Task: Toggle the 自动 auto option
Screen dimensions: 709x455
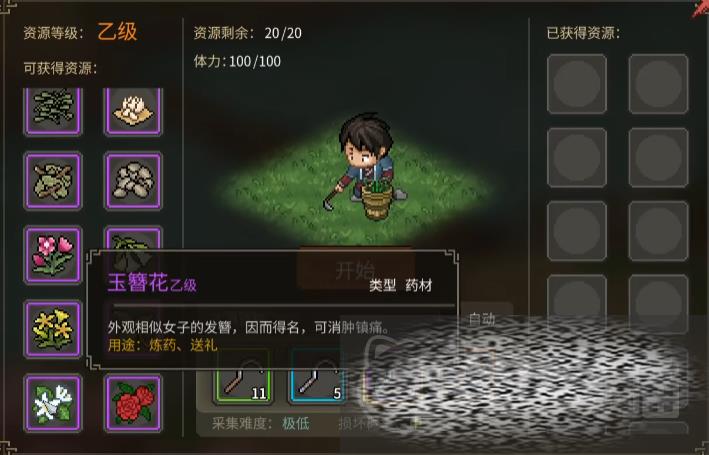Action: click(482, 319)
